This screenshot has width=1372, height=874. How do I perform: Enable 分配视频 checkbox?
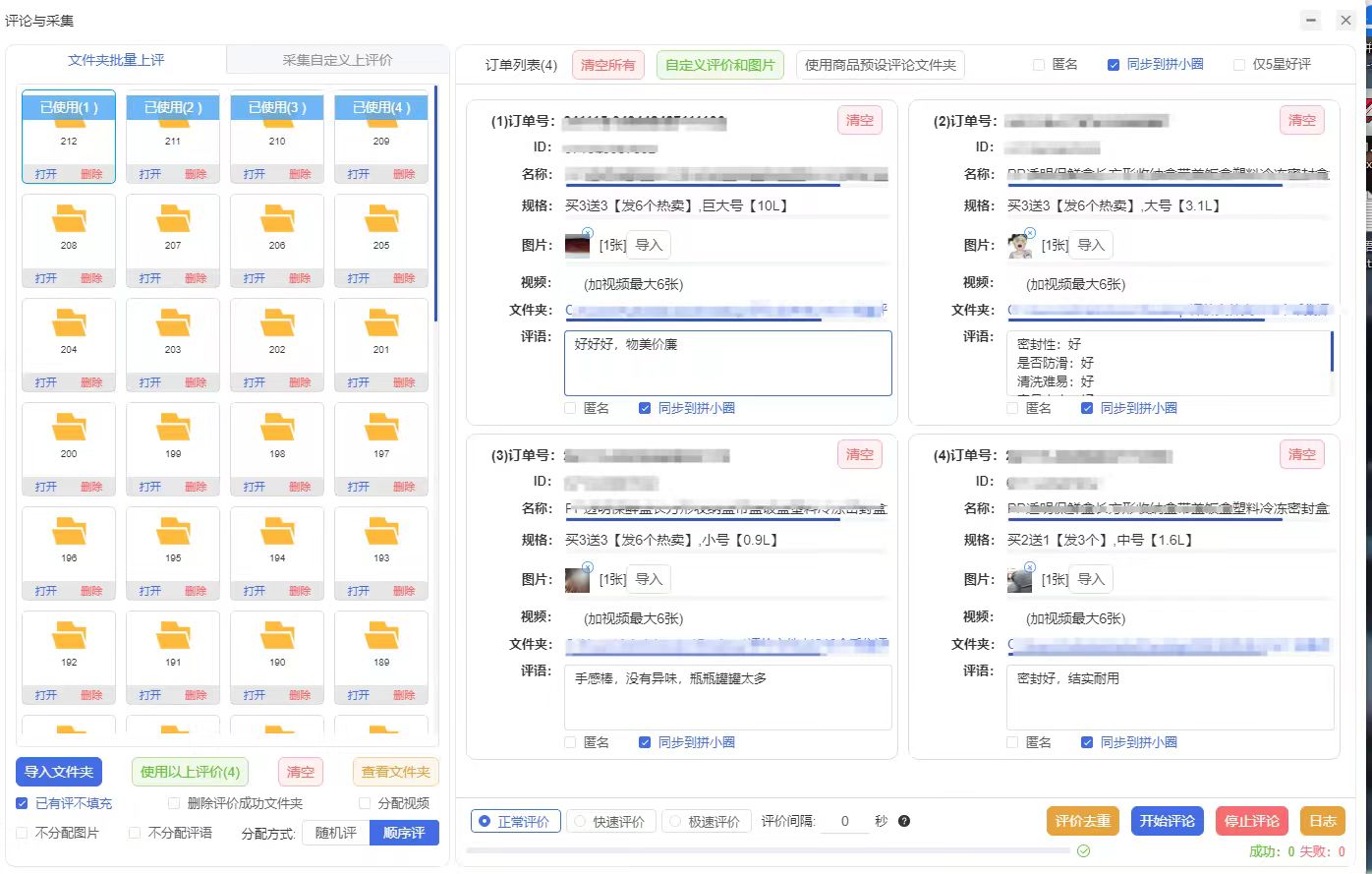365,803
